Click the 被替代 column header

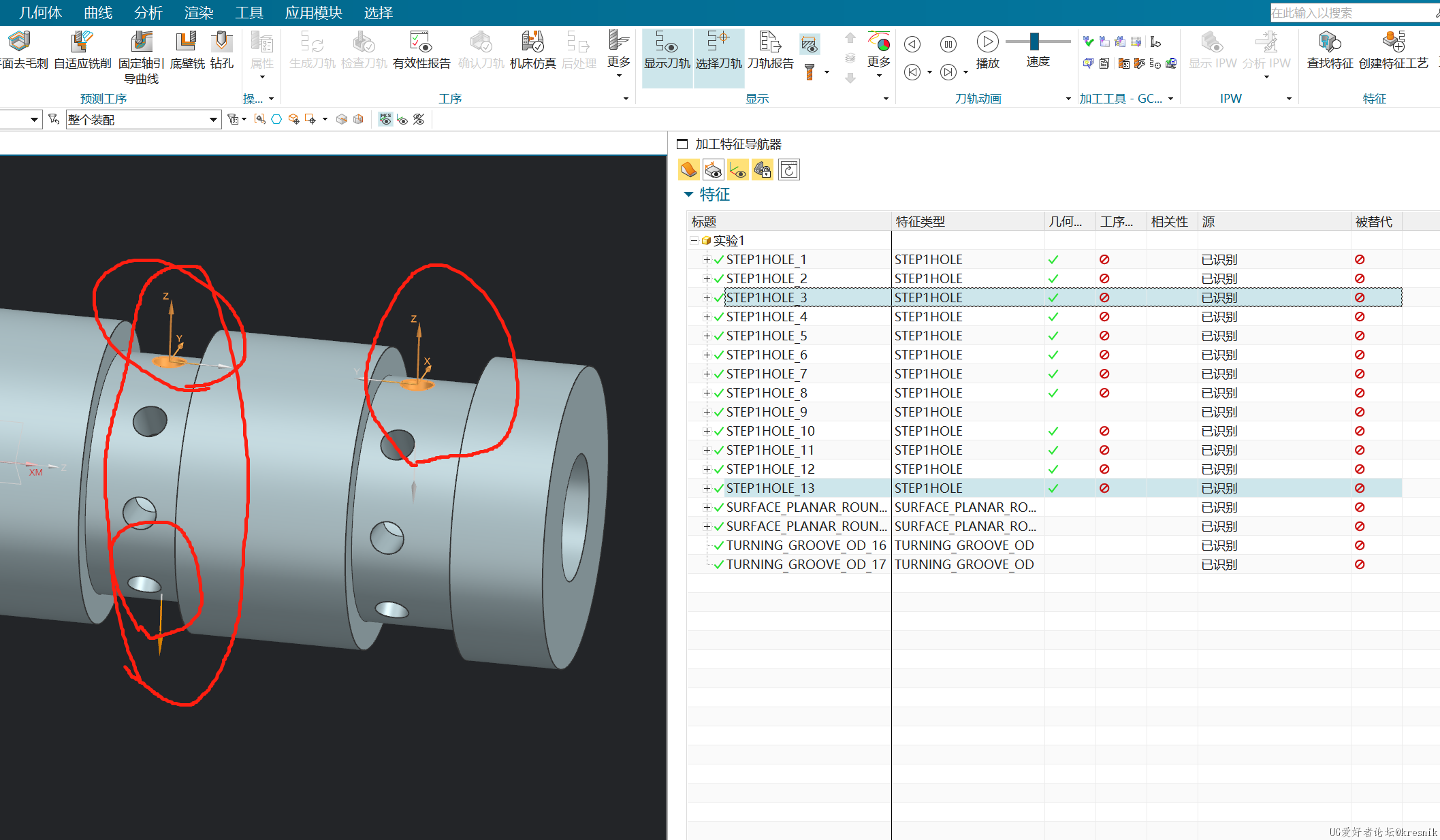tap(1376, 221)
